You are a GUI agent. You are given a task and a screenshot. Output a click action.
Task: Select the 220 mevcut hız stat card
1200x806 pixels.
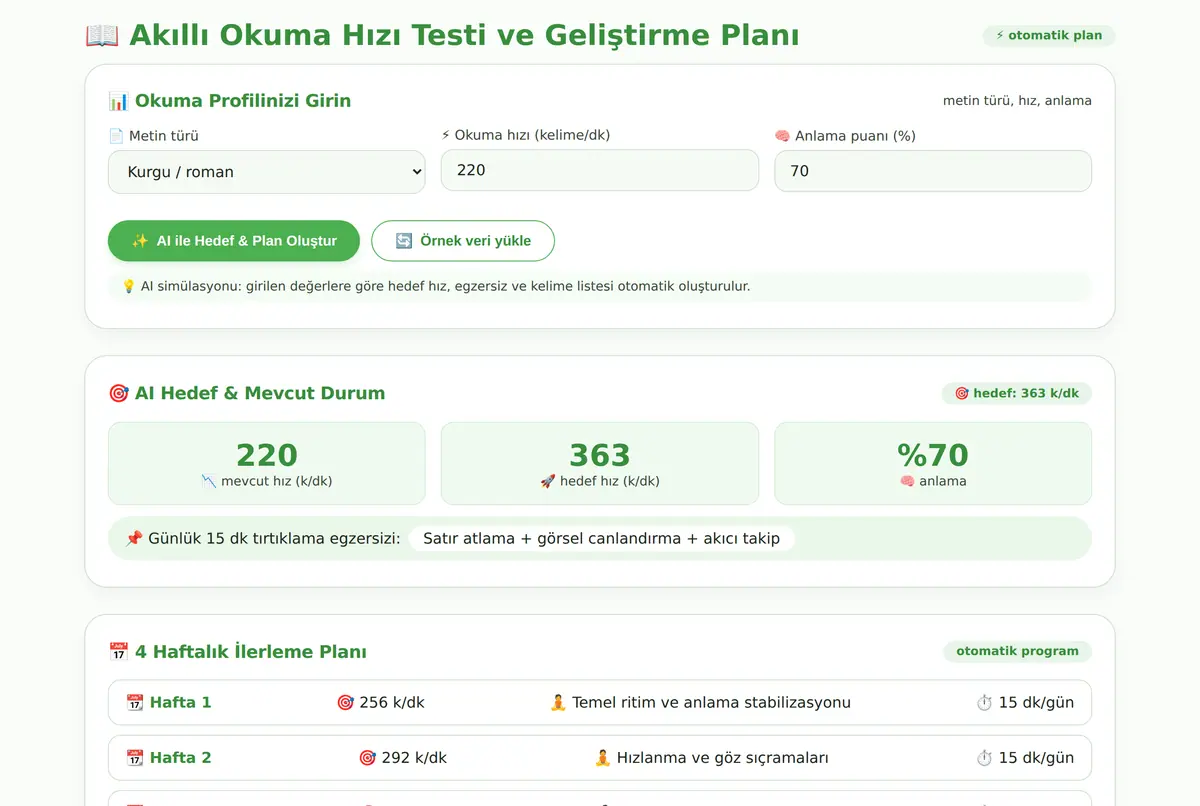pos(266,463)
